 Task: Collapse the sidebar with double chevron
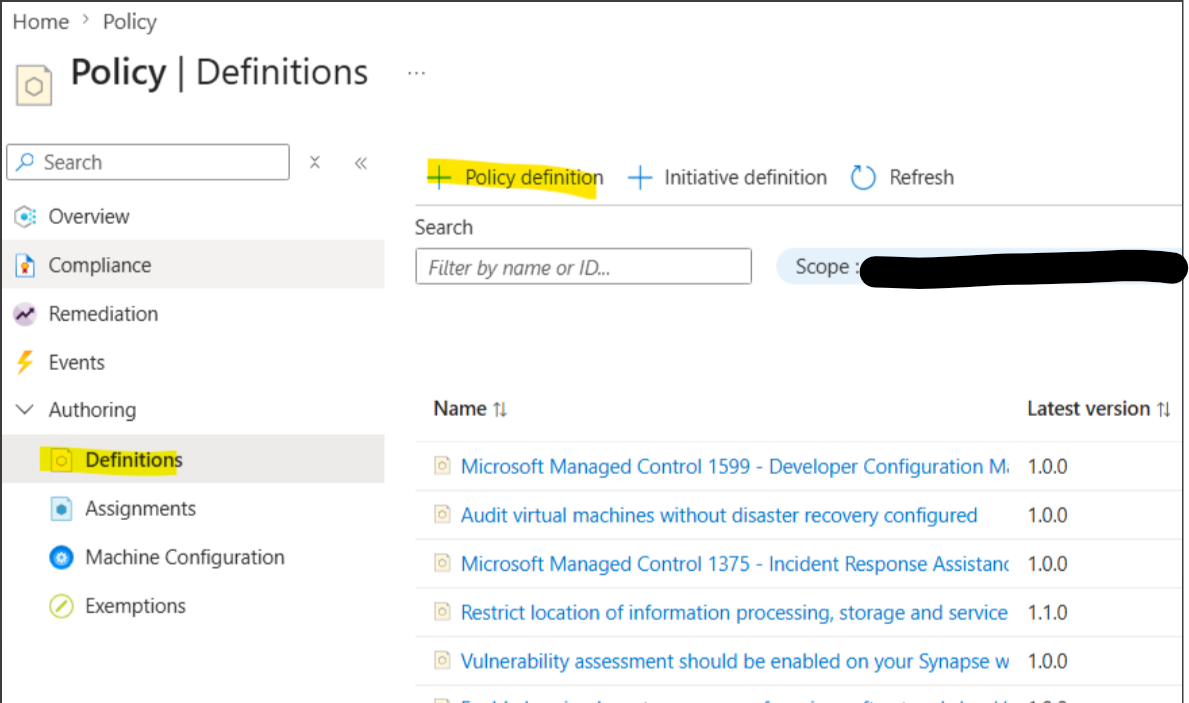(361, 162)
